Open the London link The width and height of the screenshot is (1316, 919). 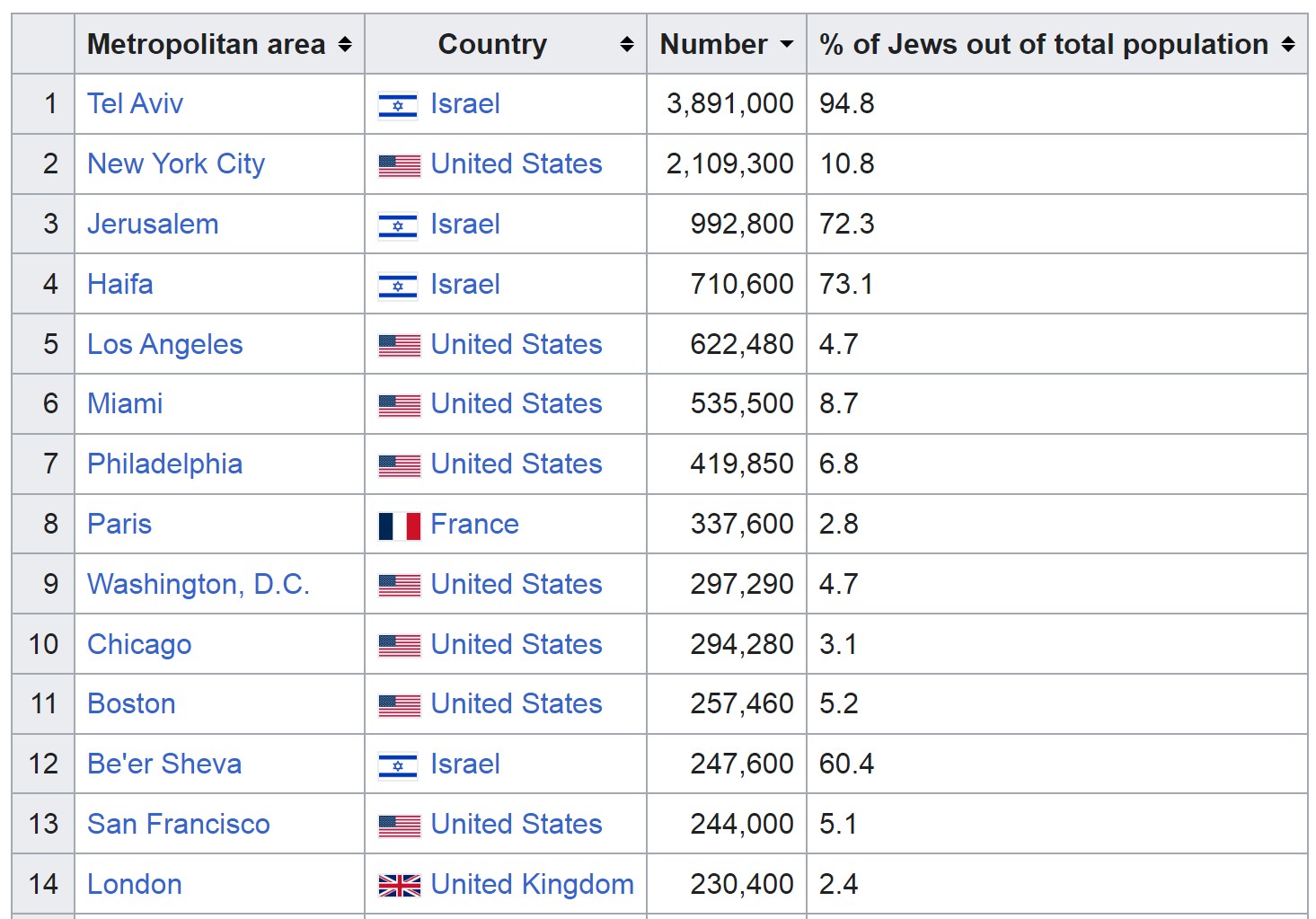pos(135,884)
